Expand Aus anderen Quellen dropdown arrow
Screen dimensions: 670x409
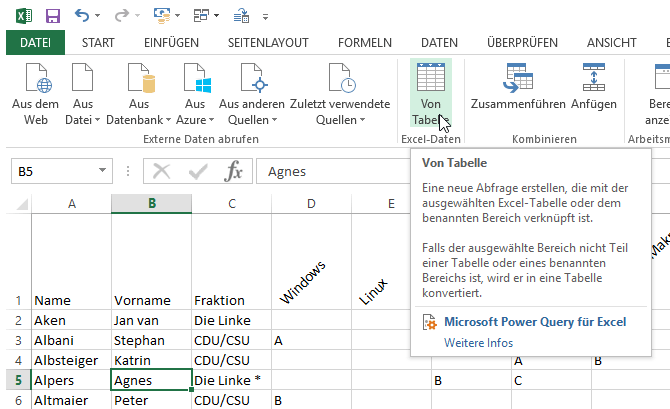coord(274,120)
